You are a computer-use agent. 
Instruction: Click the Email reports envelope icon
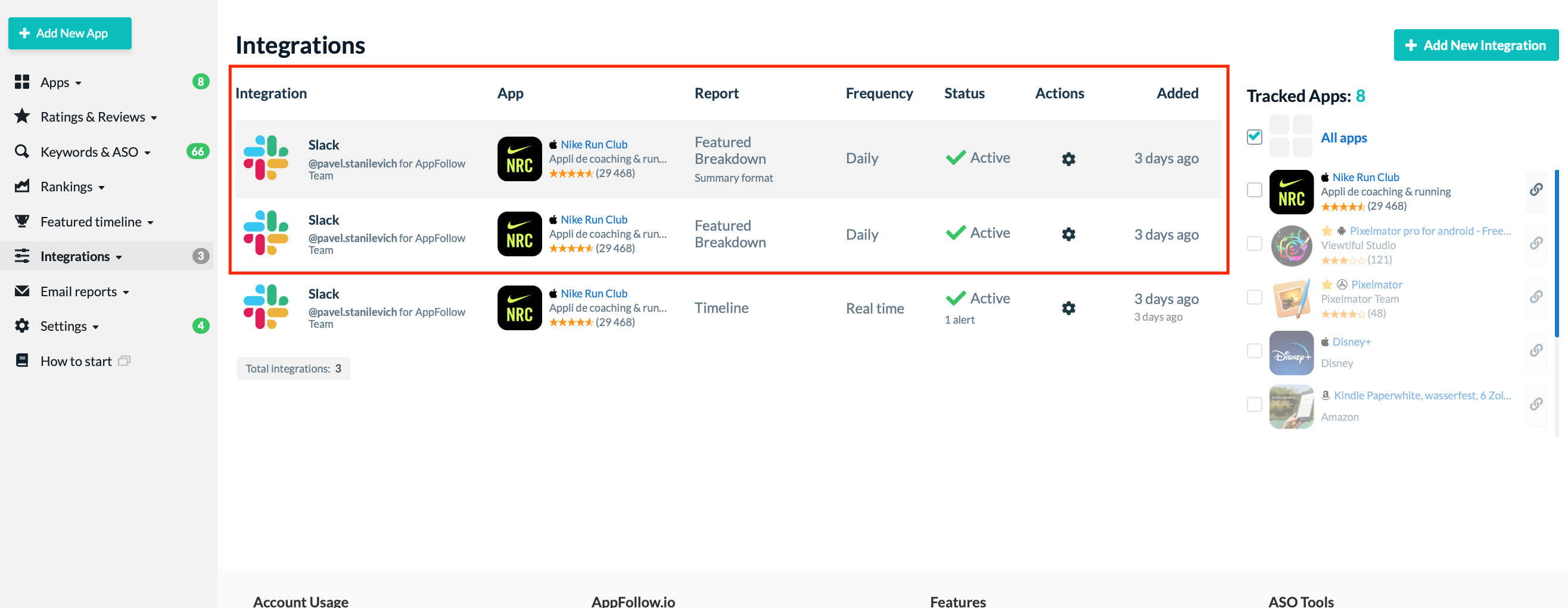[22, 291]
